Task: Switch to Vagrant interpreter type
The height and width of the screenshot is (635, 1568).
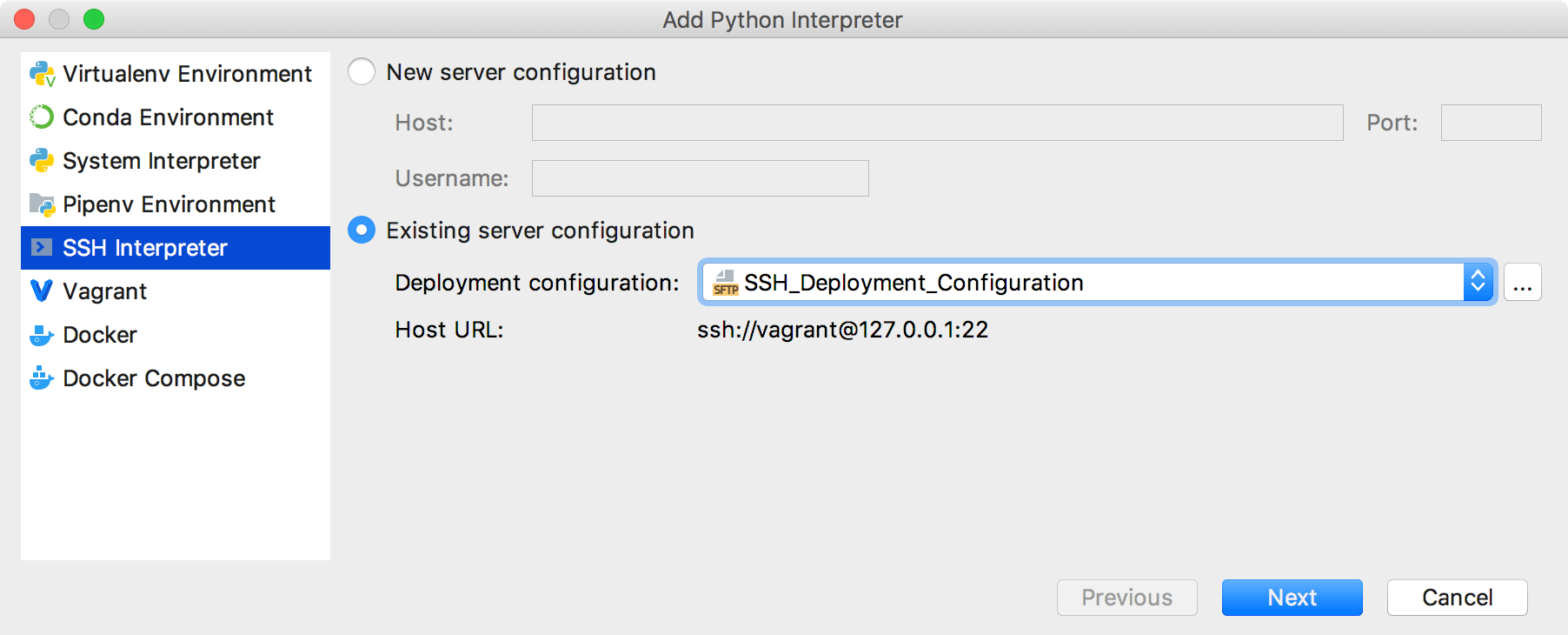Action: [x=105, y=291]
